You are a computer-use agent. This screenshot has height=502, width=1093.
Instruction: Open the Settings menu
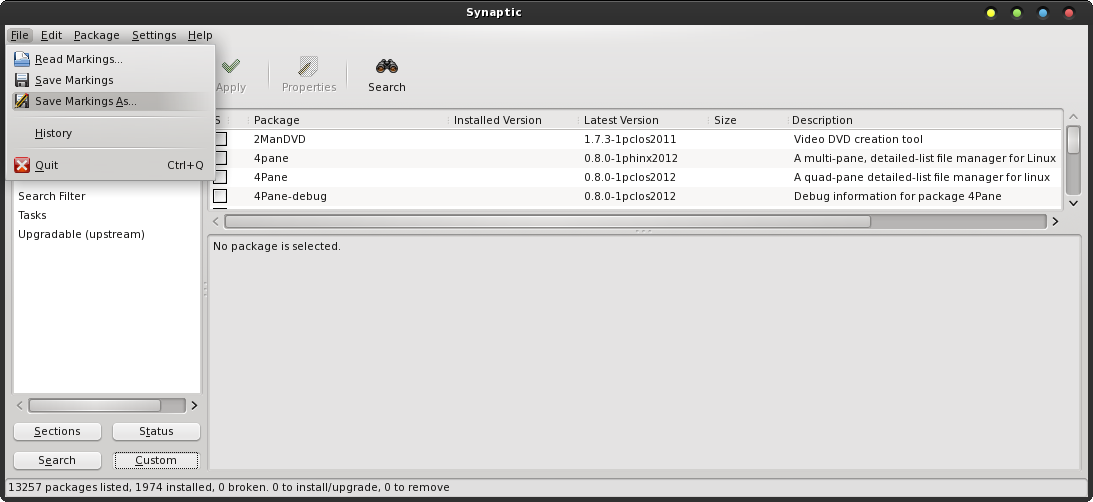(x=154, y=35)
